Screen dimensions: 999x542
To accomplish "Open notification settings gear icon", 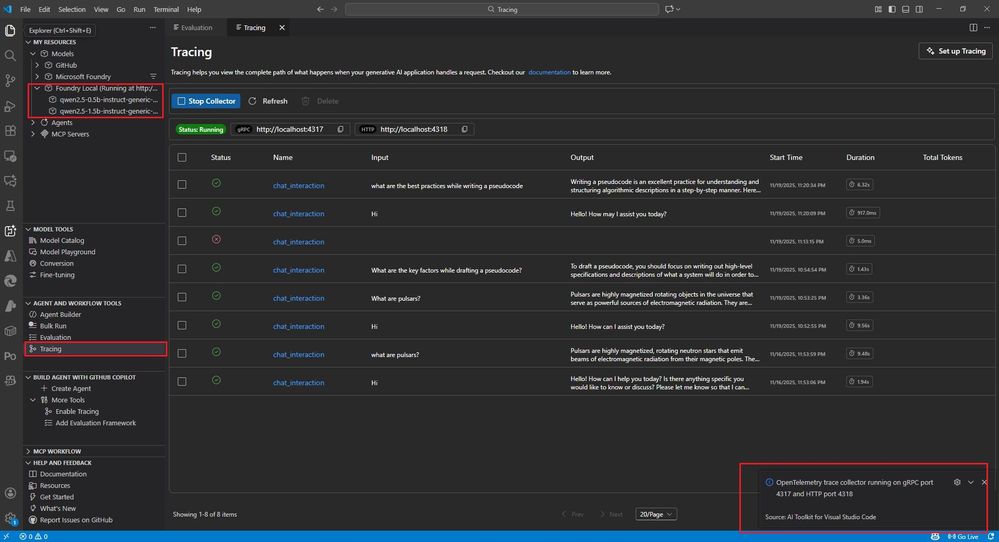I will pos(957,482).
